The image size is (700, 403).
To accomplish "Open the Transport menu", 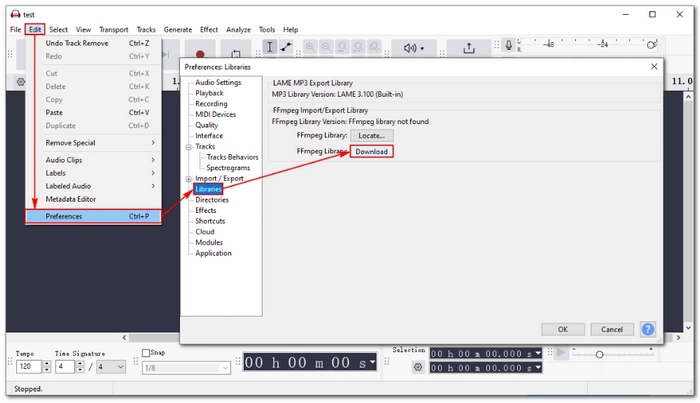I will 113,29.
